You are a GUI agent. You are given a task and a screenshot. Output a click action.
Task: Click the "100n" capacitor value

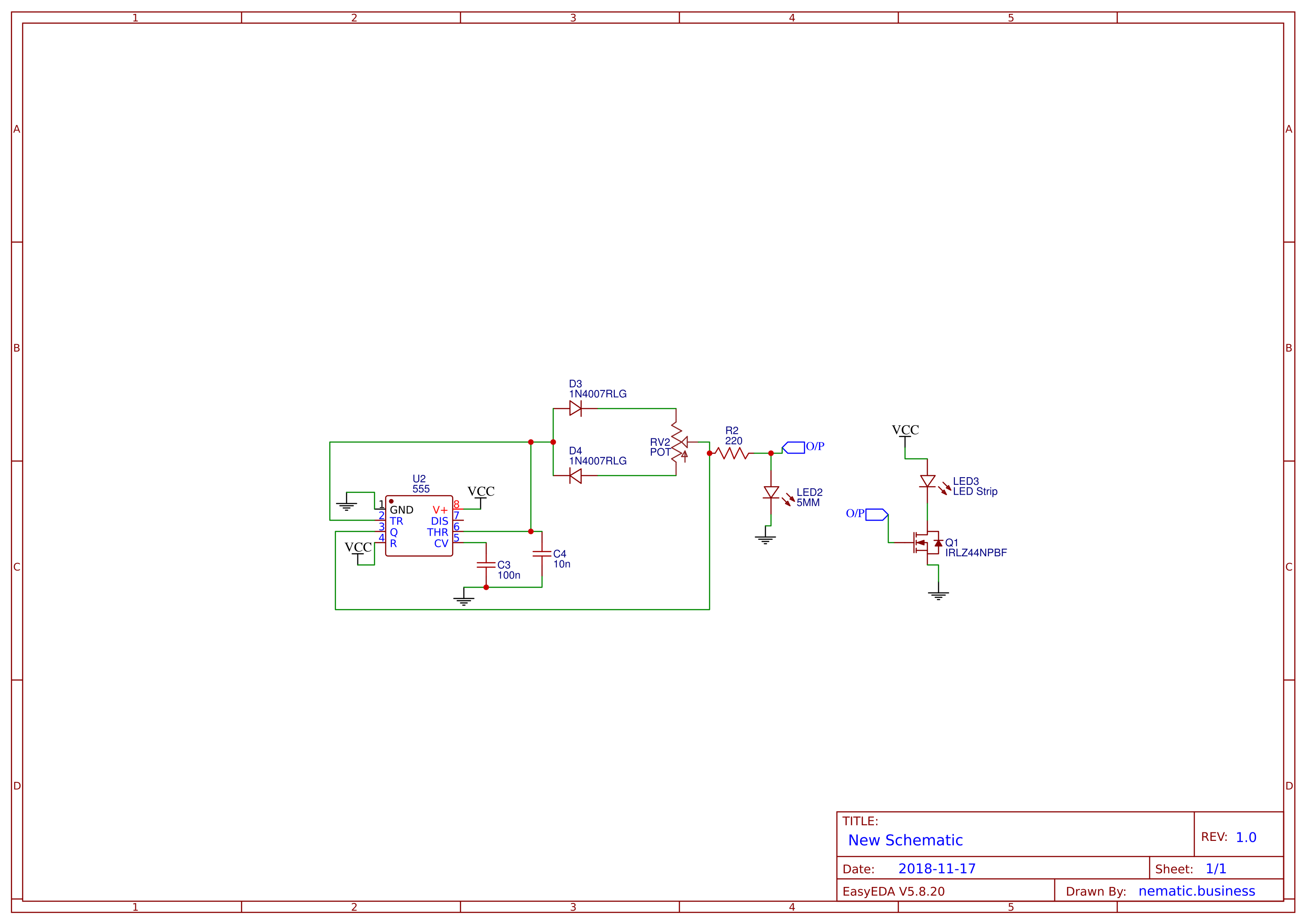[x=508, y=575]
